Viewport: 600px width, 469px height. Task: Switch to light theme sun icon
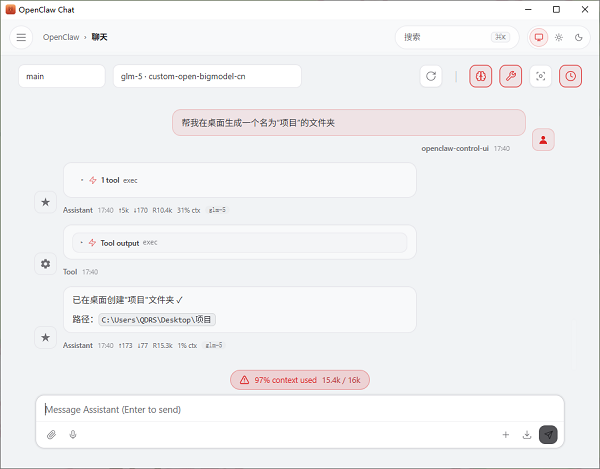559,37
